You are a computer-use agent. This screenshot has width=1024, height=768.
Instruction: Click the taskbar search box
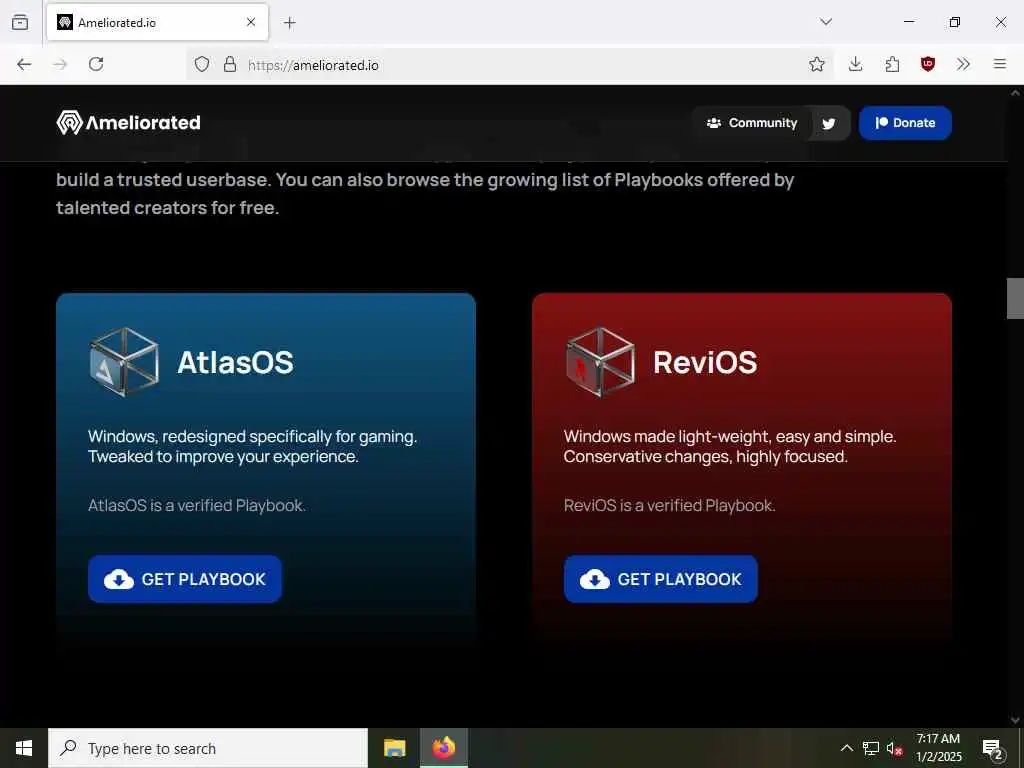tap(208, 748)
